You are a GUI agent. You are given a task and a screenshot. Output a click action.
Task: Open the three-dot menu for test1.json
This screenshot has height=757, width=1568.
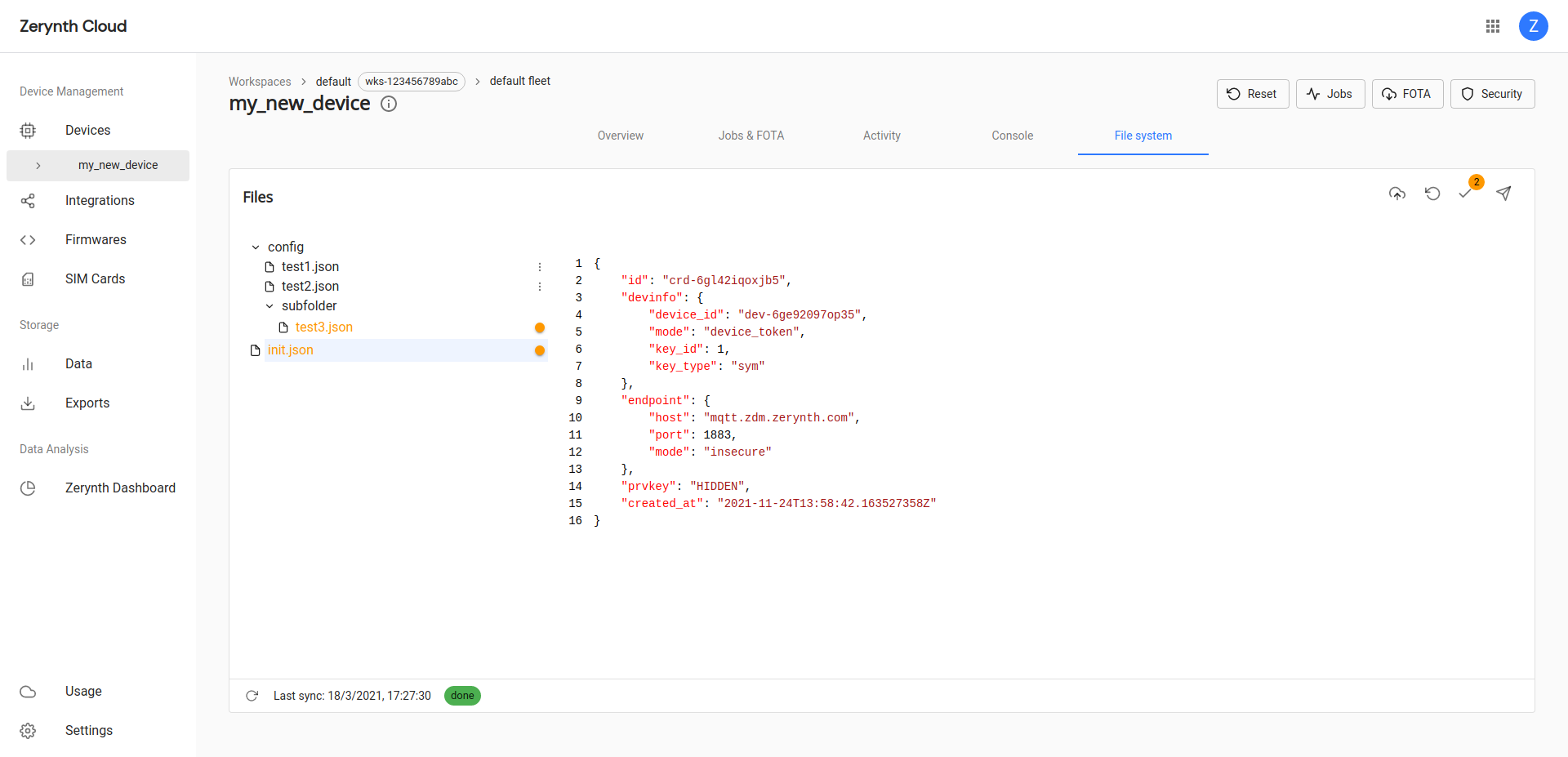click(540, 267)
